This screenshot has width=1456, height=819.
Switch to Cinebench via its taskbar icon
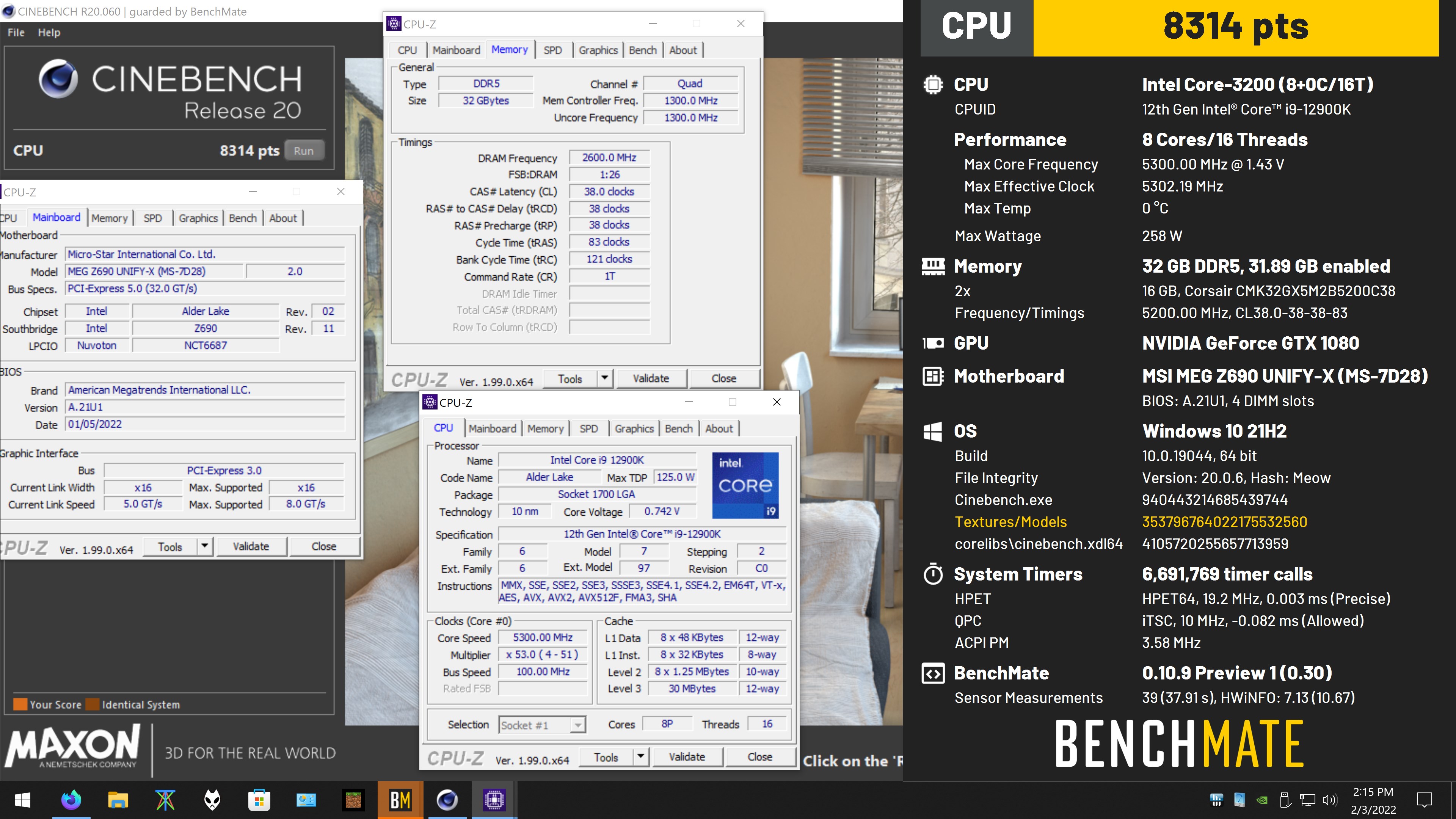(x=447, y=800)
